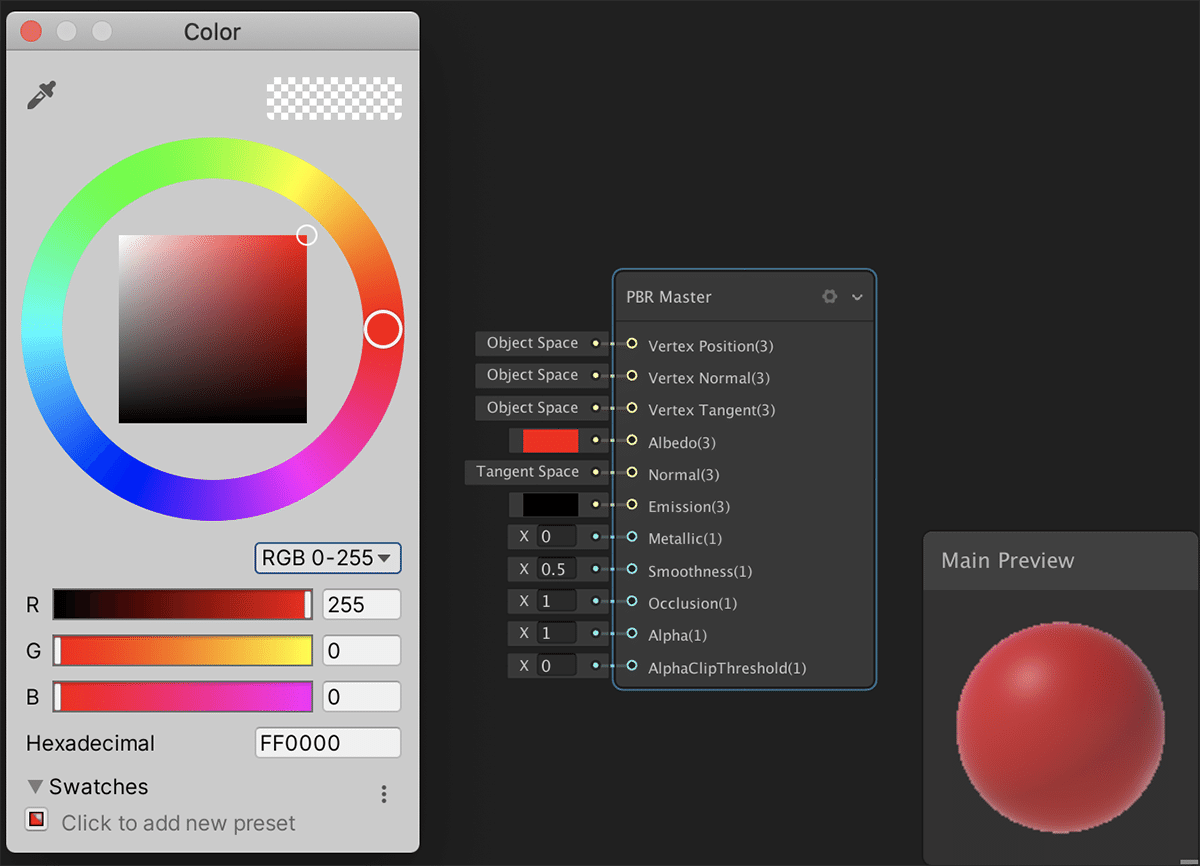Click the red sphere in Main Preview

point(1061,725)
